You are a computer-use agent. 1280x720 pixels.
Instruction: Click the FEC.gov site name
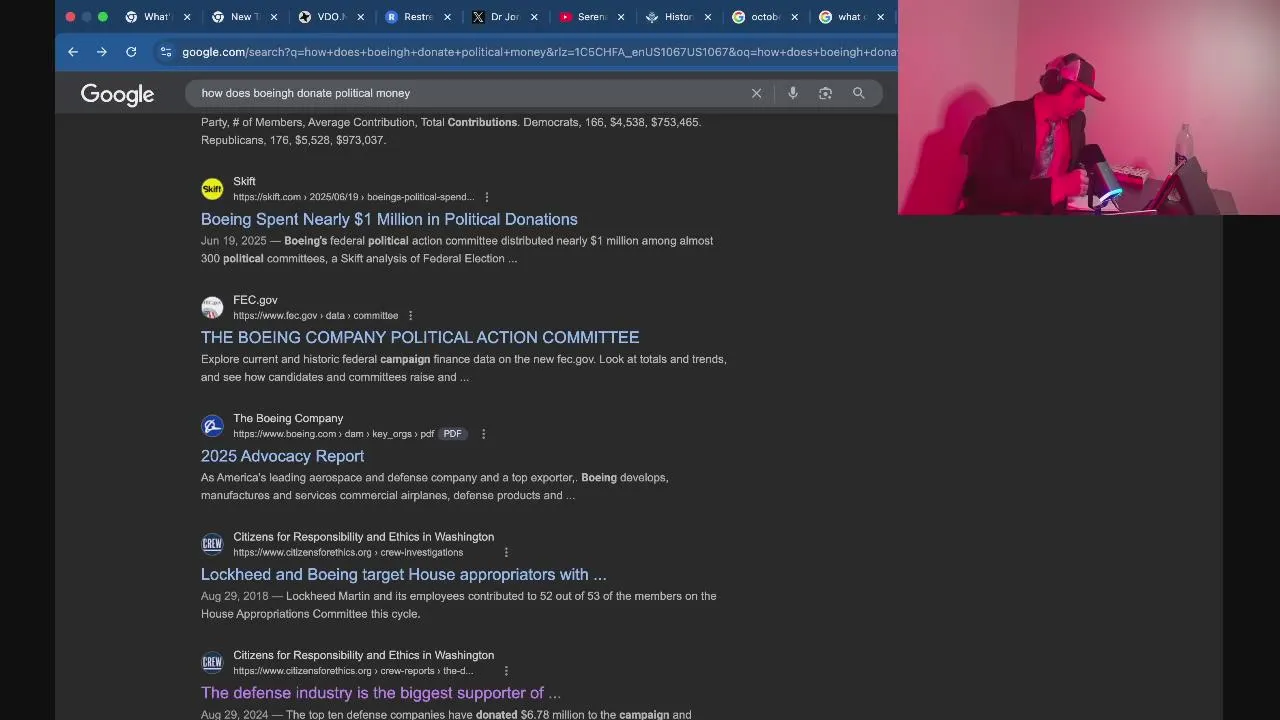[255, 300]
